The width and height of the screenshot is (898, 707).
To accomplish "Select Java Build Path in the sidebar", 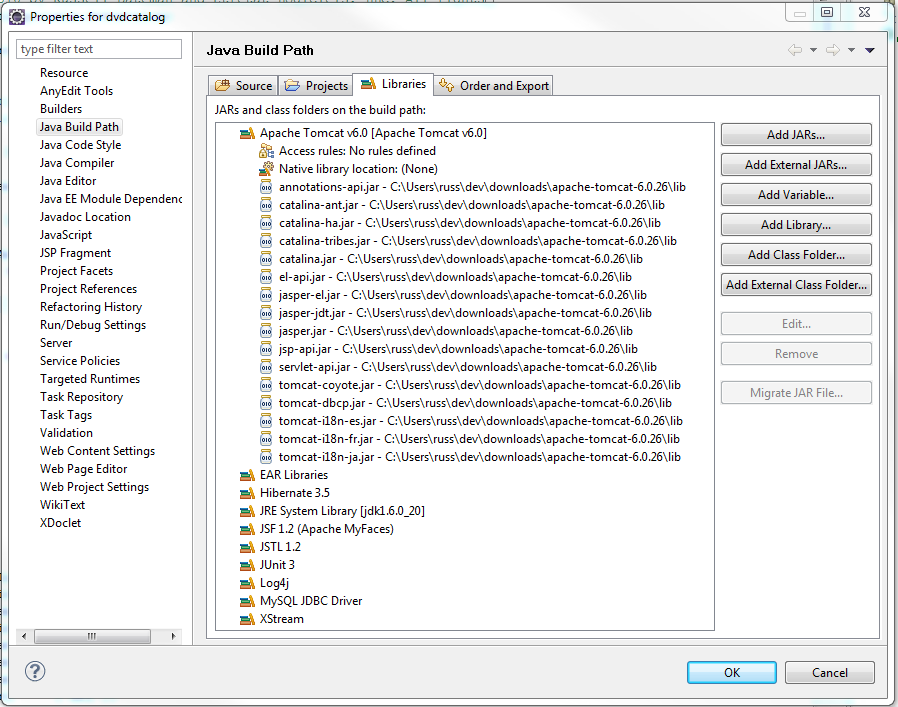I will (x=80, y=127).
